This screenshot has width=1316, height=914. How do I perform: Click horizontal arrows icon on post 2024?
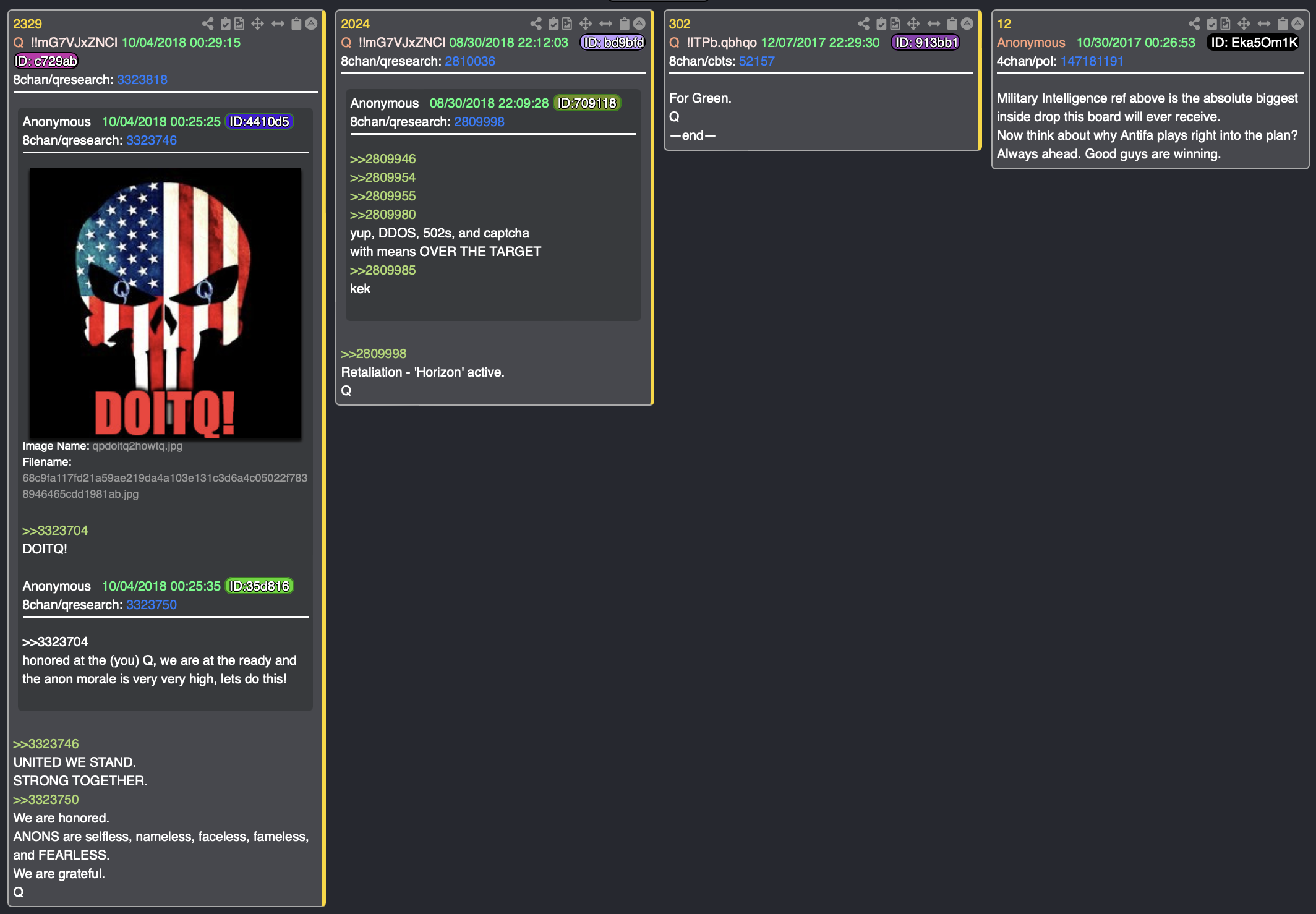click(605, 23)
